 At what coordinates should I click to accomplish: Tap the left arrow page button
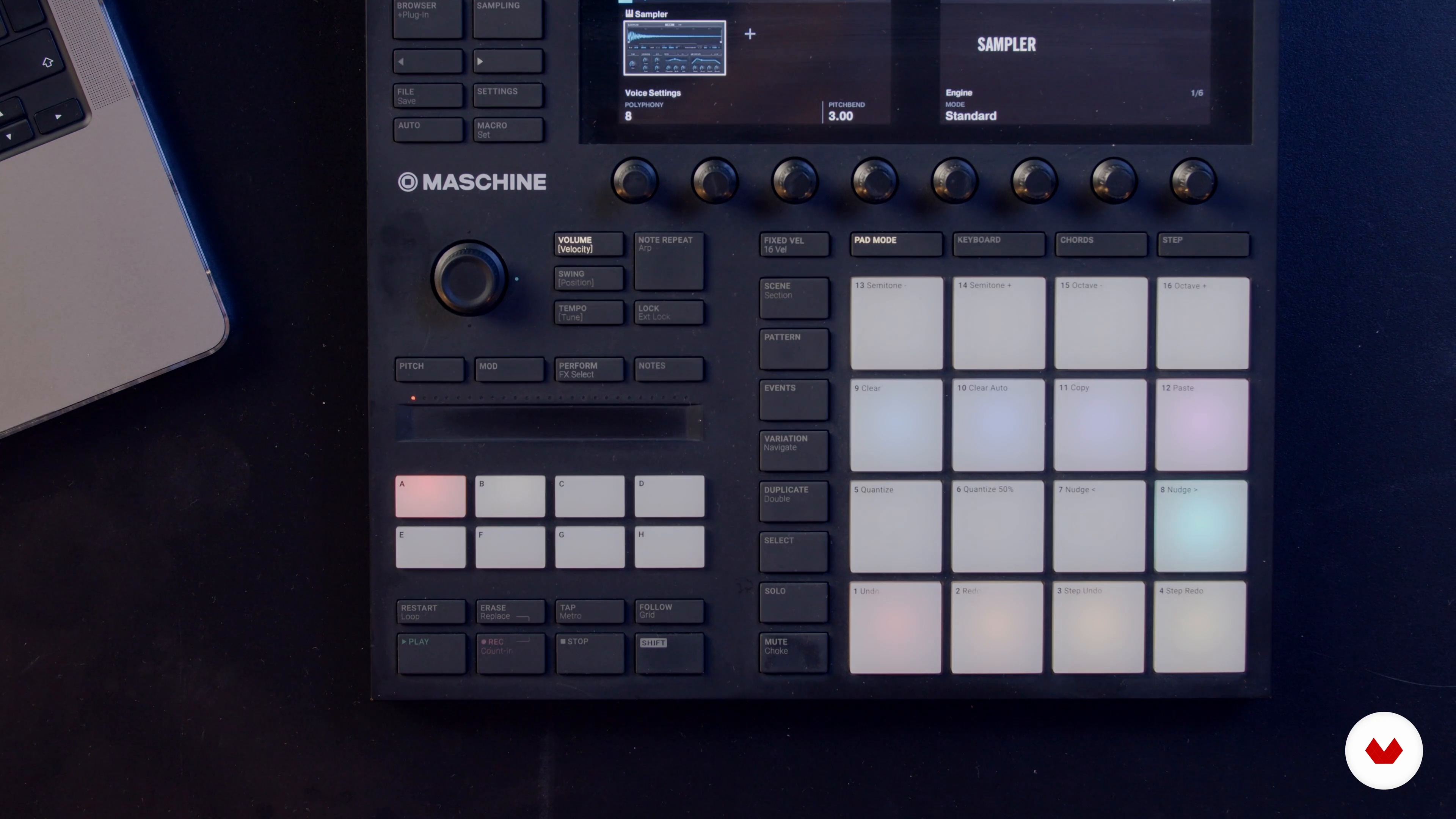coord(428,61)
